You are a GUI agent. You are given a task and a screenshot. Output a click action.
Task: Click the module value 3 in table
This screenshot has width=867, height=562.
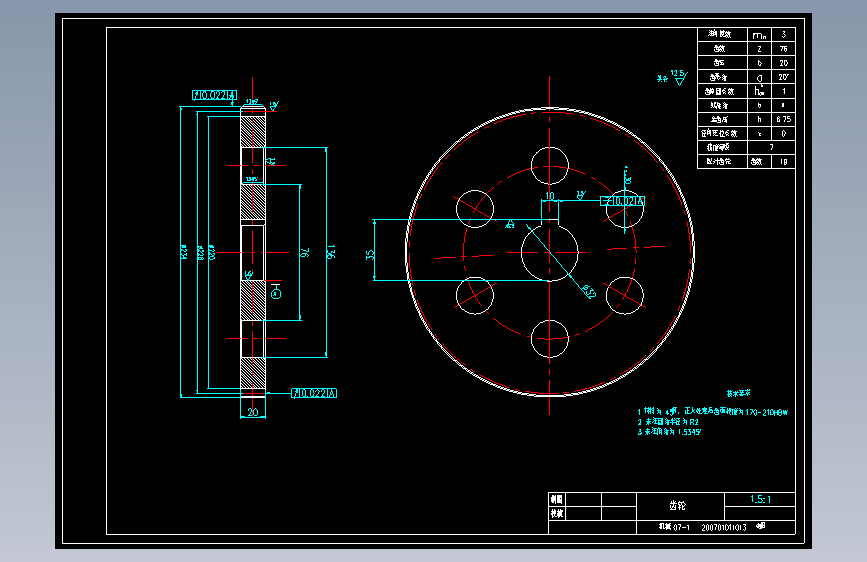point(783,34)
